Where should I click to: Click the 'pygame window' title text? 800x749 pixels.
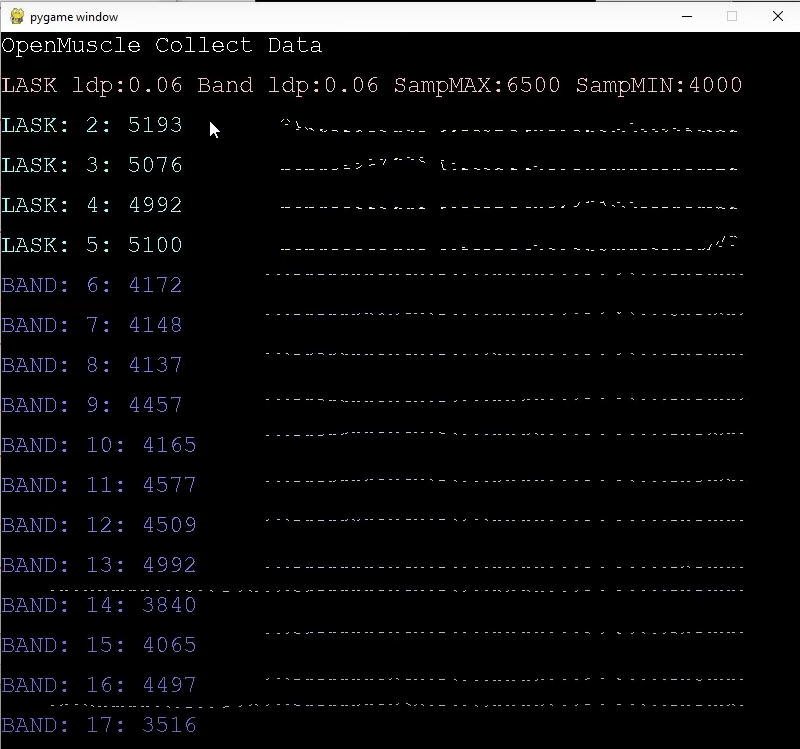tap(74, 17)
